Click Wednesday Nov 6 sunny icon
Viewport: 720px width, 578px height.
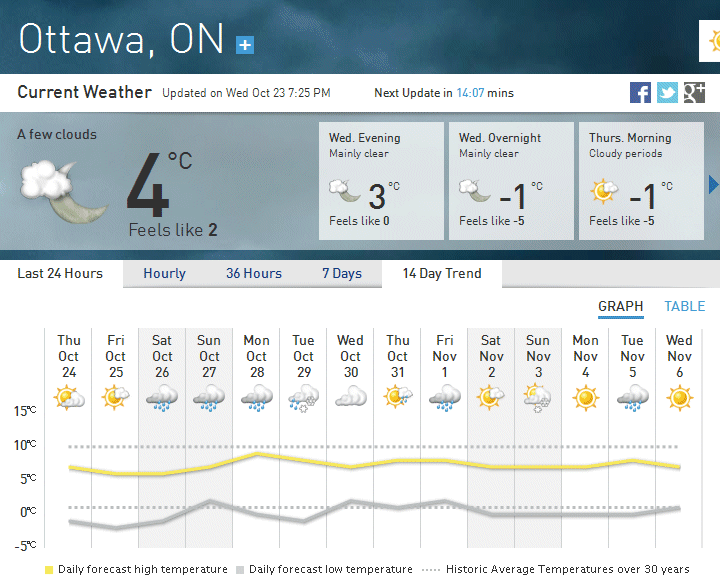(x=679, y=398)
